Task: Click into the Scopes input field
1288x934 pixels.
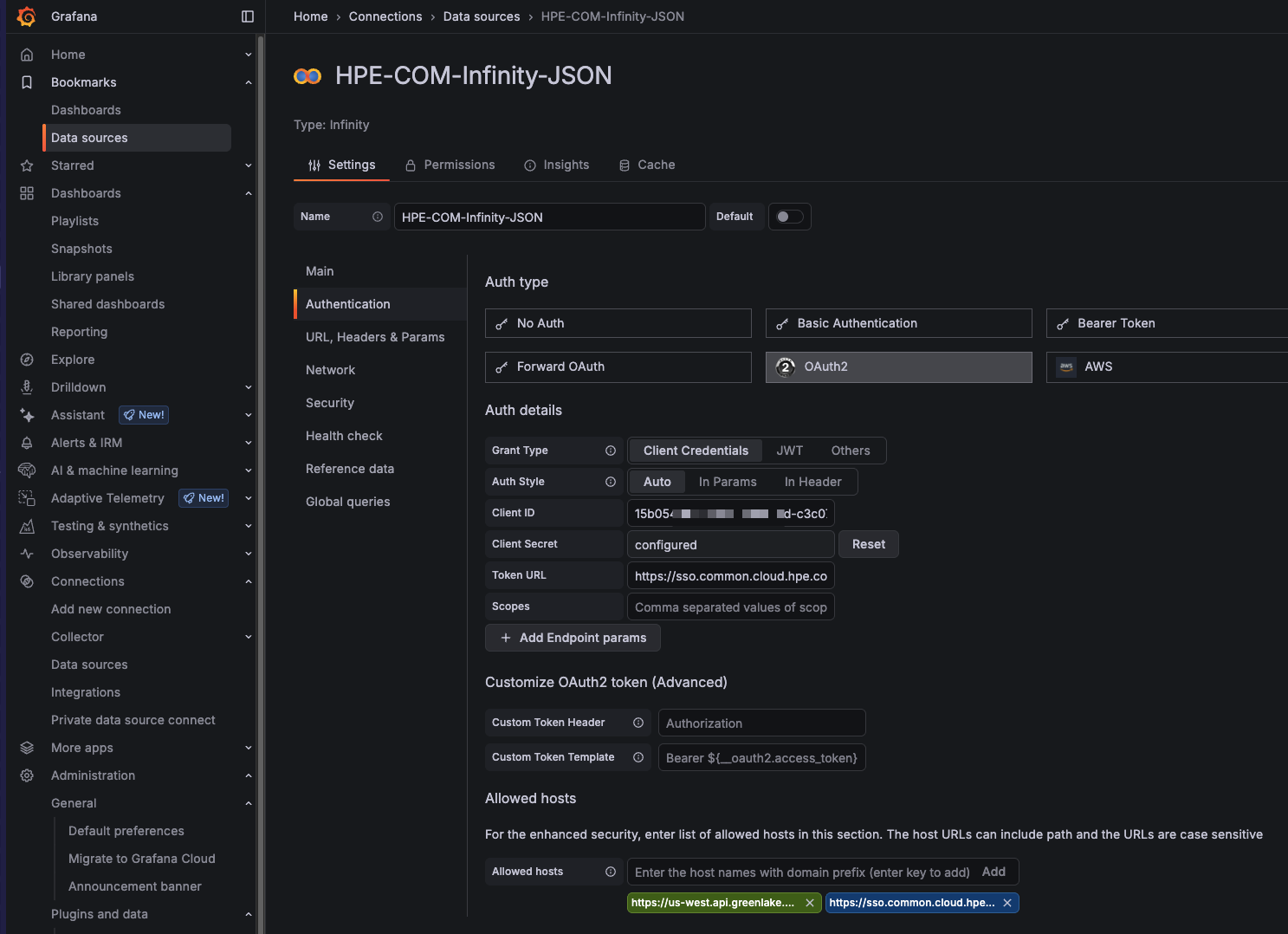Action: 730,607
